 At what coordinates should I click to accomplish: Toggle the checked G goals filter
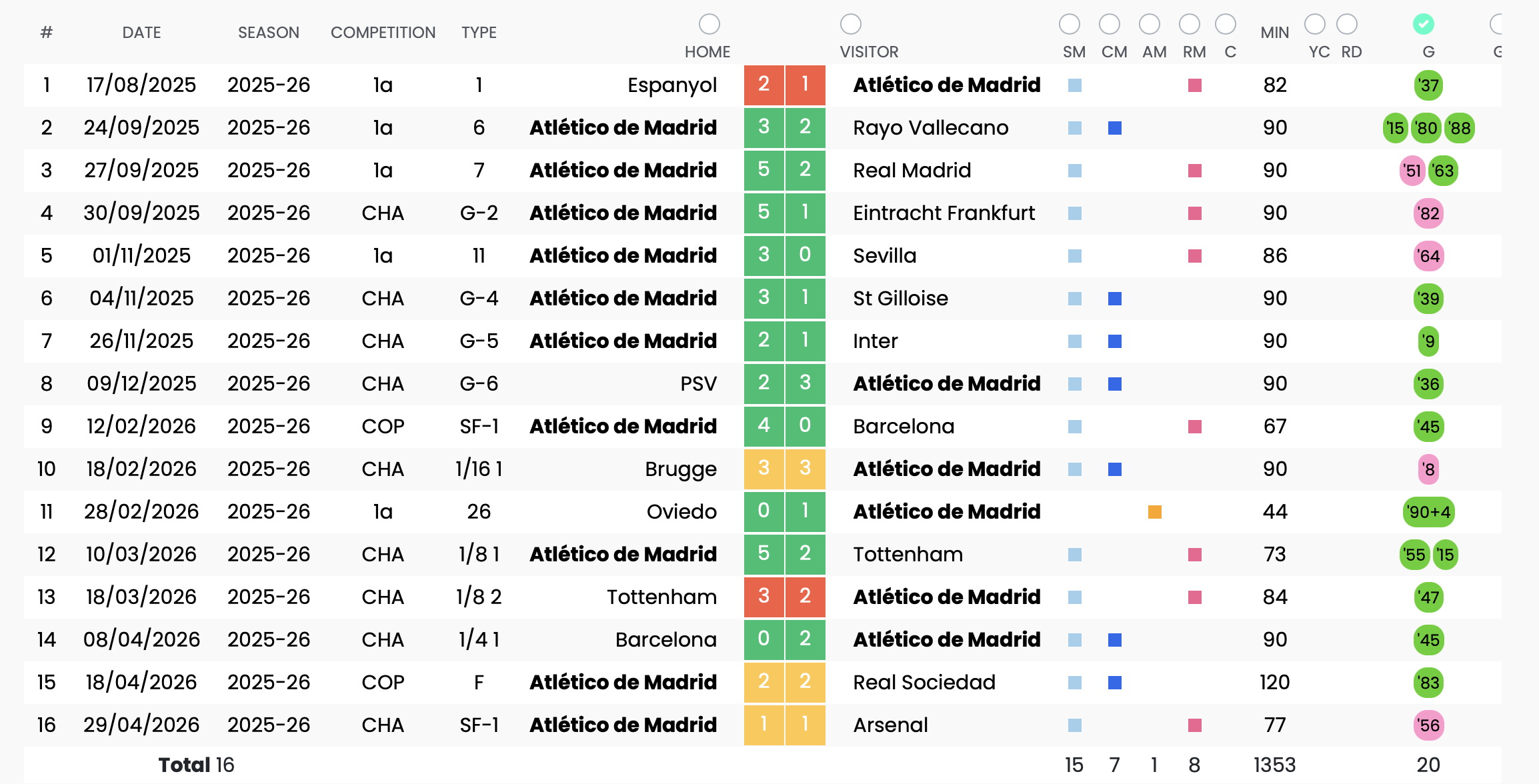click(x=1423, y=24)
